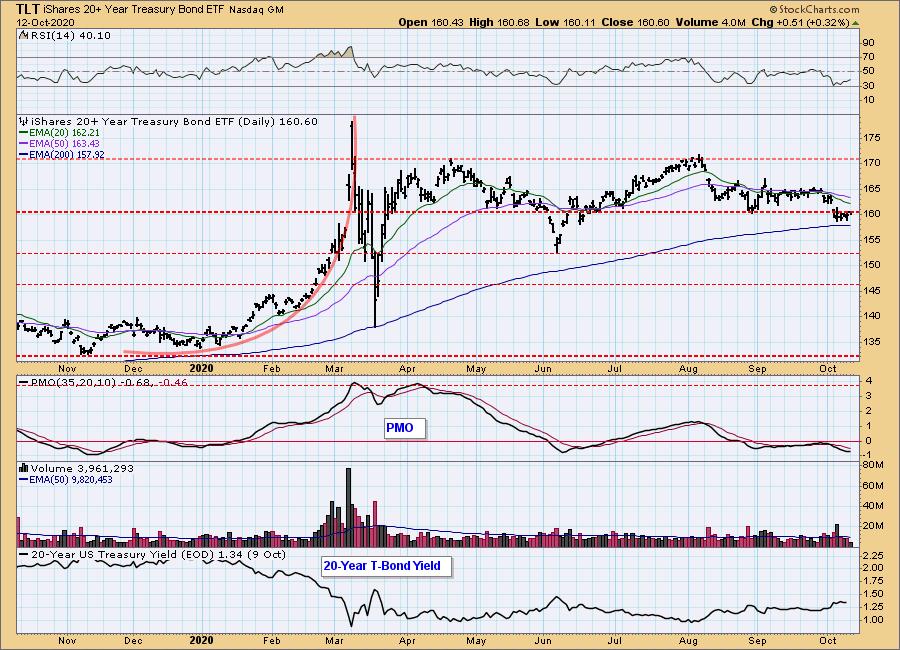
Task: Click the candlestick icon before the iShares Daily legend
Action: pos(24,121)
